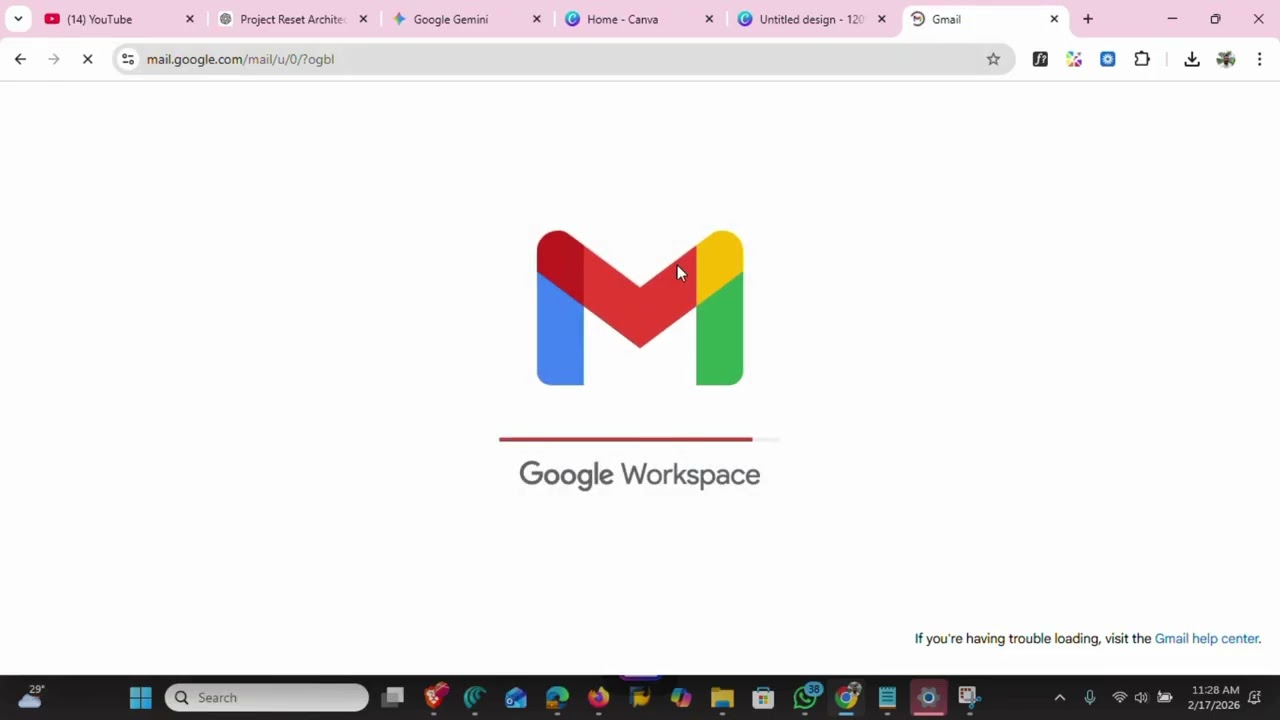Image resolution: width=1280 pixels, height=720 pixels.
Task: Open the volume control in tray
Action: pos(1142,698)
